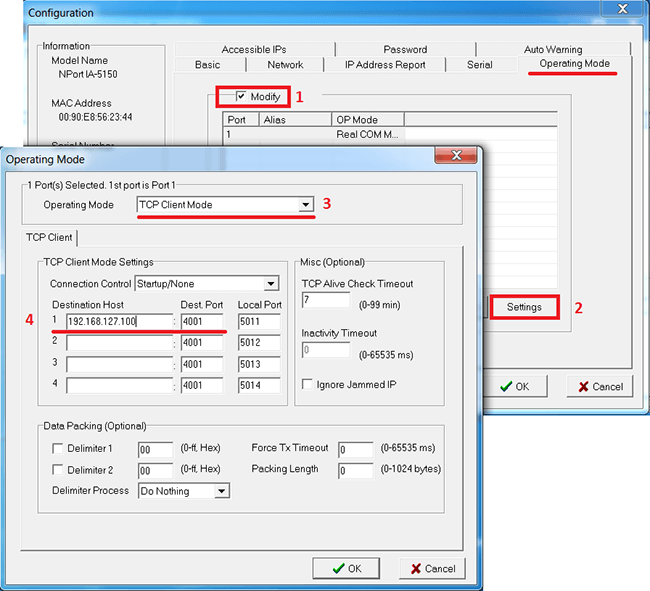650x591 pixels.
Task: Click Dest. Port field for row 2
Action: coord(202,343)
